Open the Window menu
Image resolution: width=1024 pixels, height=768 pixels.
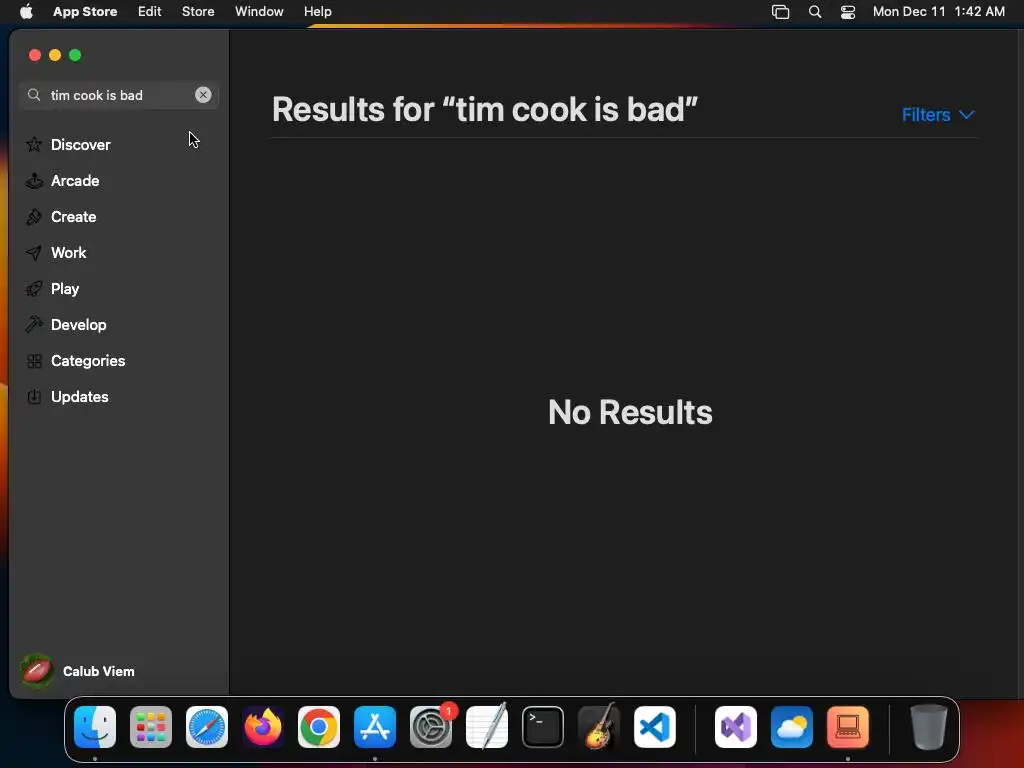point(259,12)
